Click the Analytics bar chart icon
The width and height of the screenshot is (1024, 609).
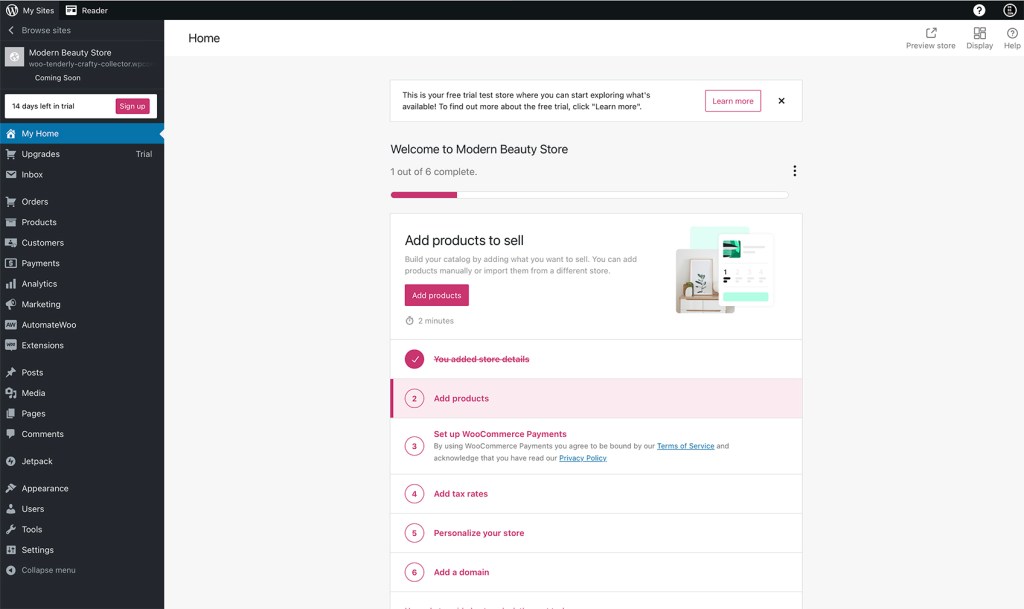[10, 283]
